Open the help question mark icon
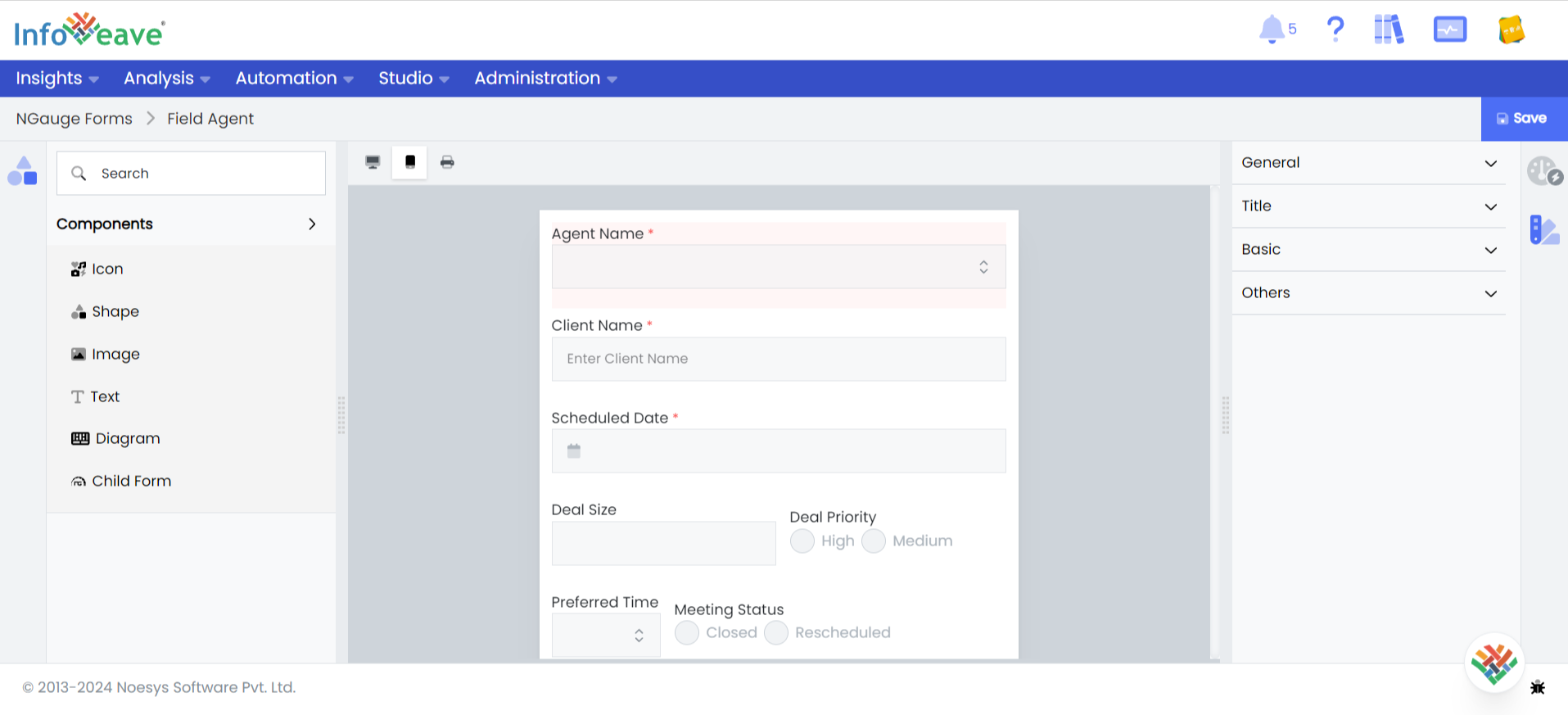Image resolution: width=1568 pixels, height=715 pixels. (x=1335, y=29)
